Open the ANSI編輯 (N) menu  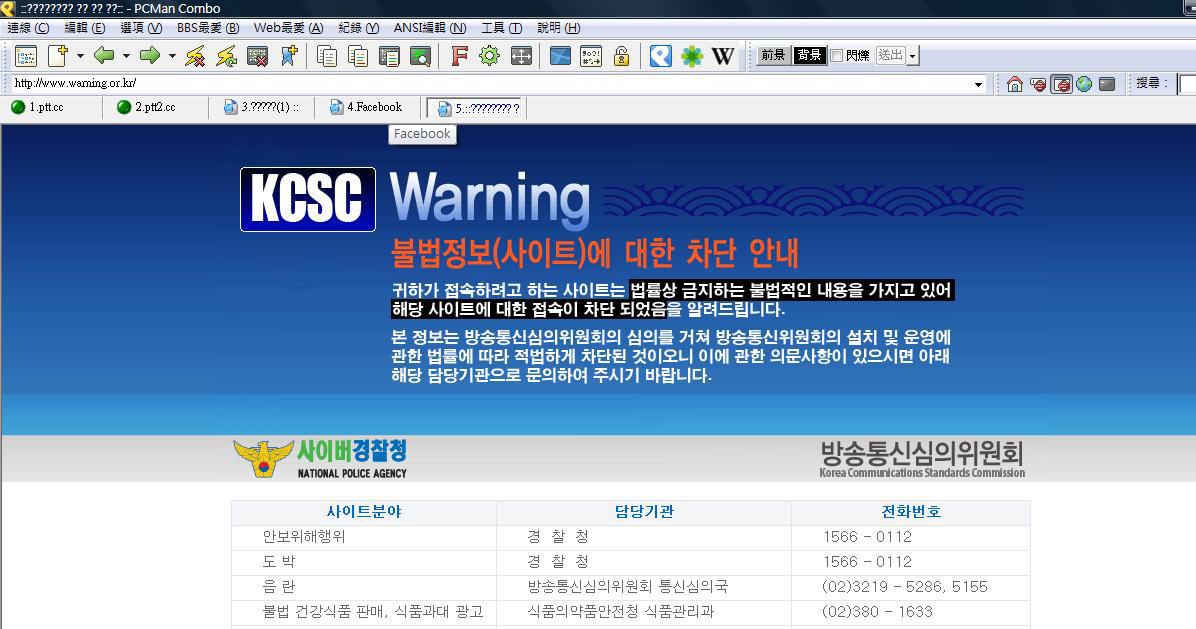tap(430, 28)
